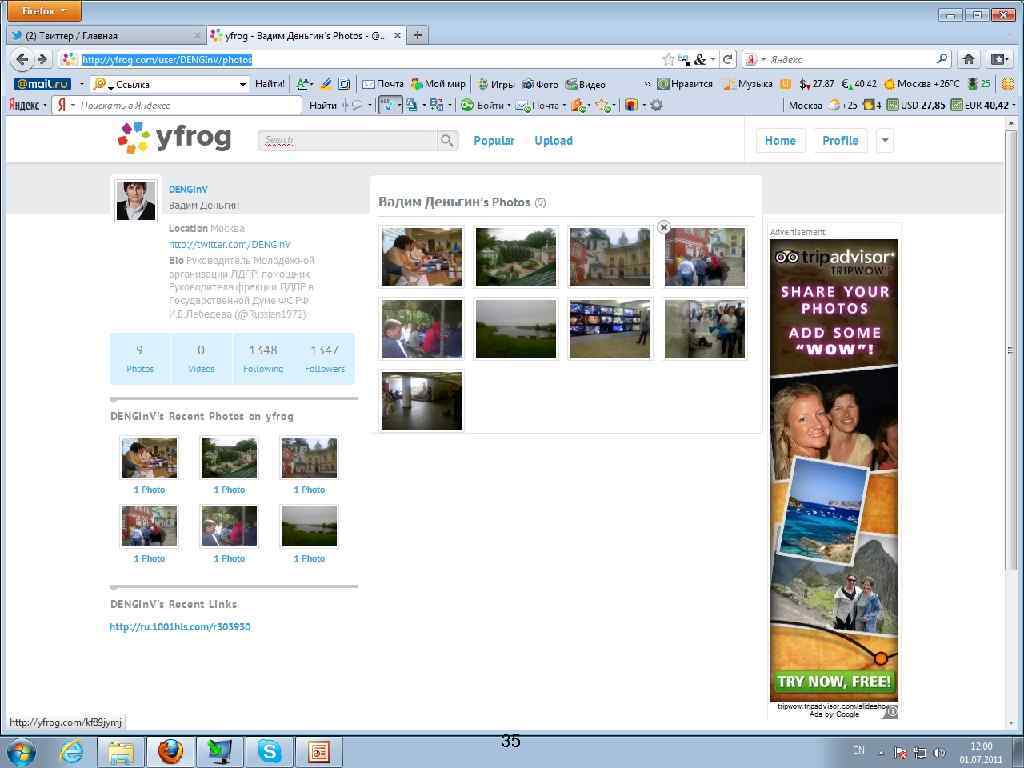
Task: Click Нравится in the Mail.ru toolbar
Action: (685, 84)
